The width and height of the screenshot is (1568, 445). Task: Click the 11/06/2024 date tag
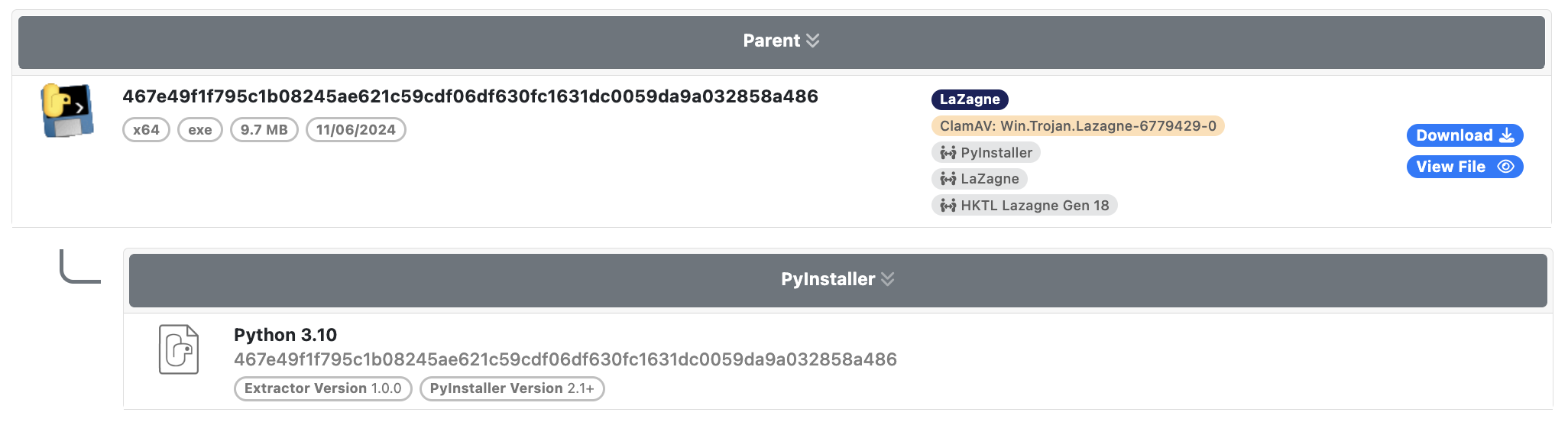point(355,130)
